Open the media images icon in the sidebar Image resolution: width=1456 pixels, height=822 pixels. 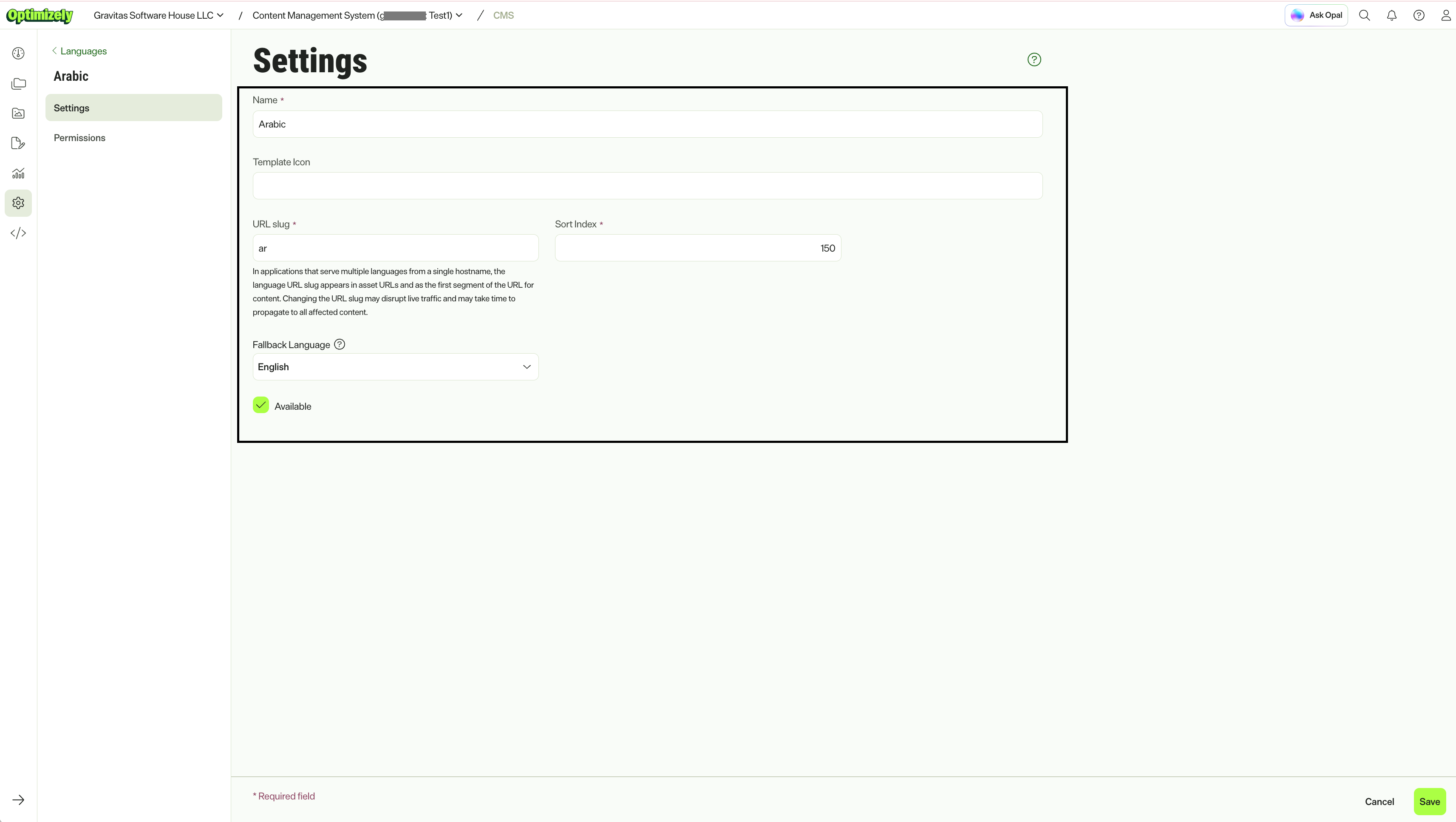click(18, 113)
